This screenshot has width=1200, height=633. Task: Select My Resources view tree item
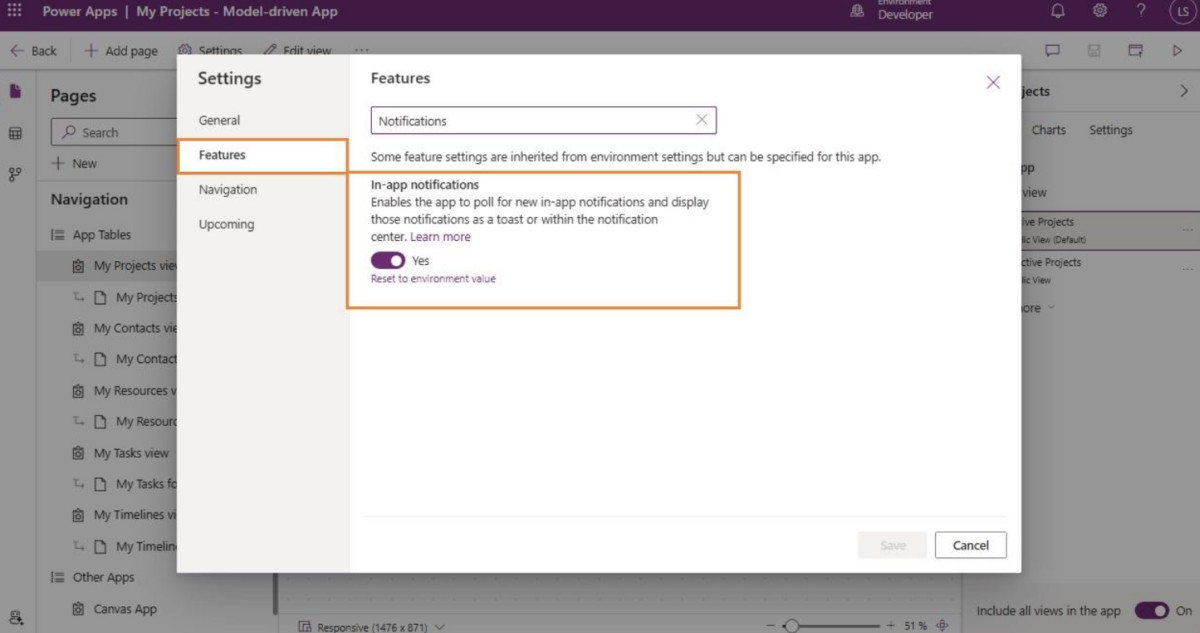point(125,391)
